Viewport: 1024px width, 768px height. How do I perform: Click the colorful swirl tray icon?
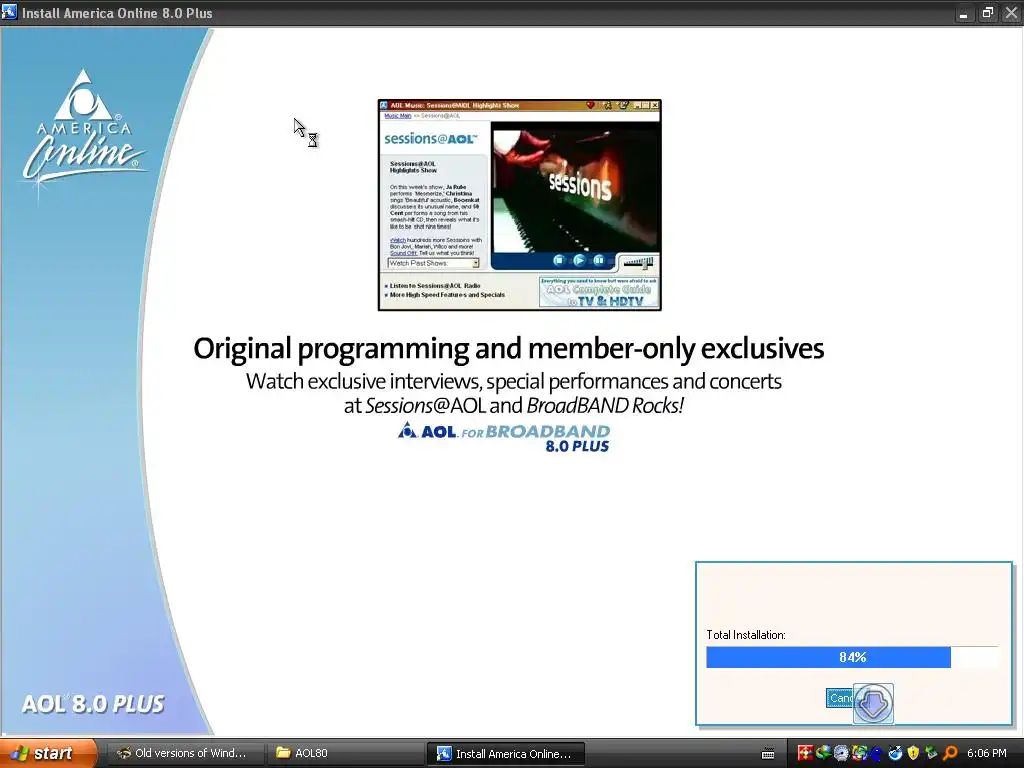click(x=859, y=753)
